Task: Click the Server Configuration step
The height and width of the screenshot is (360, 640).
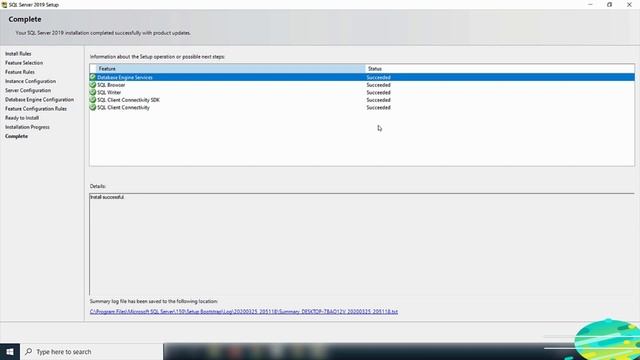Action: [28, 90]
